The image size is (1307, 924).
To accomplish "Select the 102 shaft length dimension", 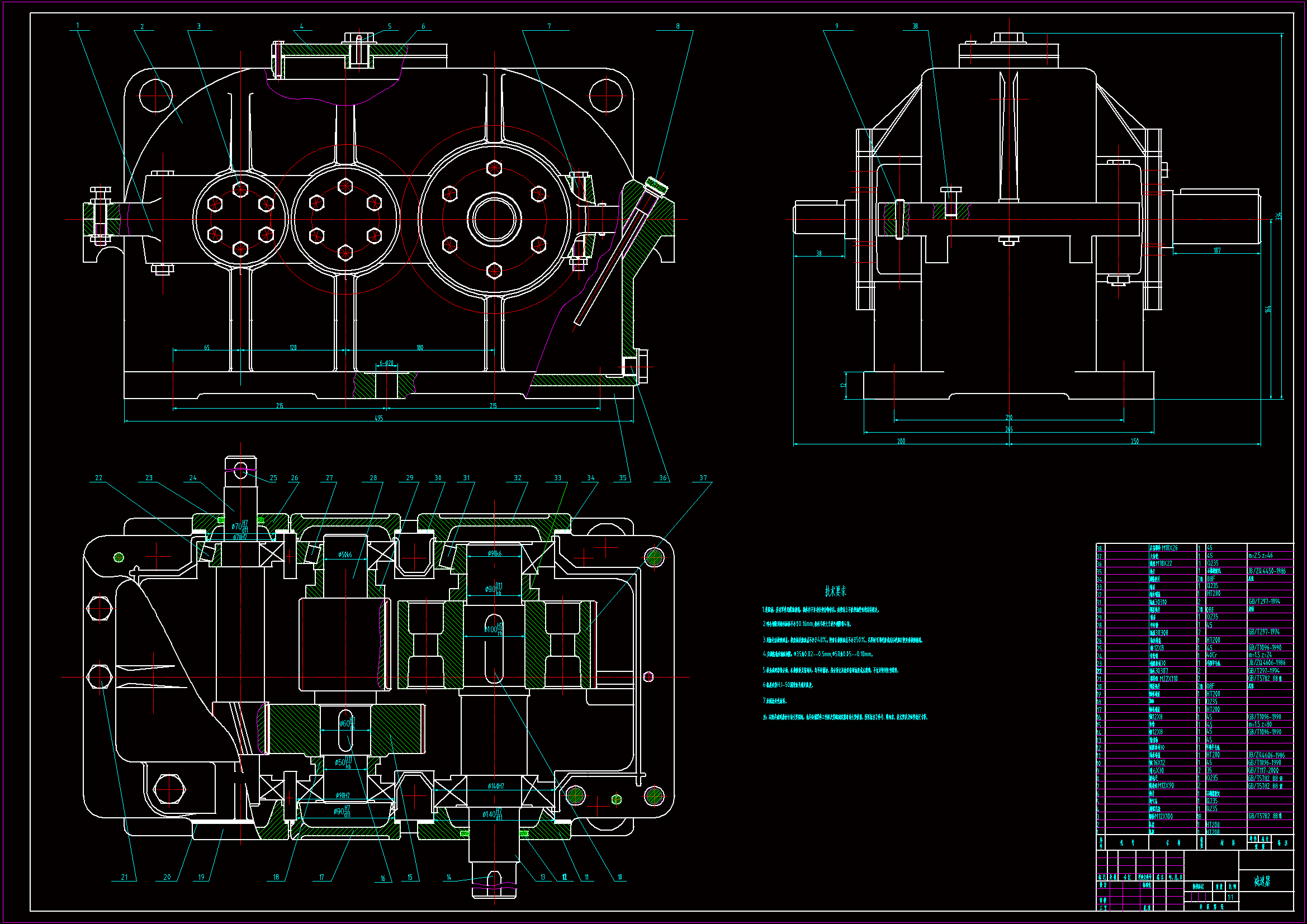I will coord(1216,250).
